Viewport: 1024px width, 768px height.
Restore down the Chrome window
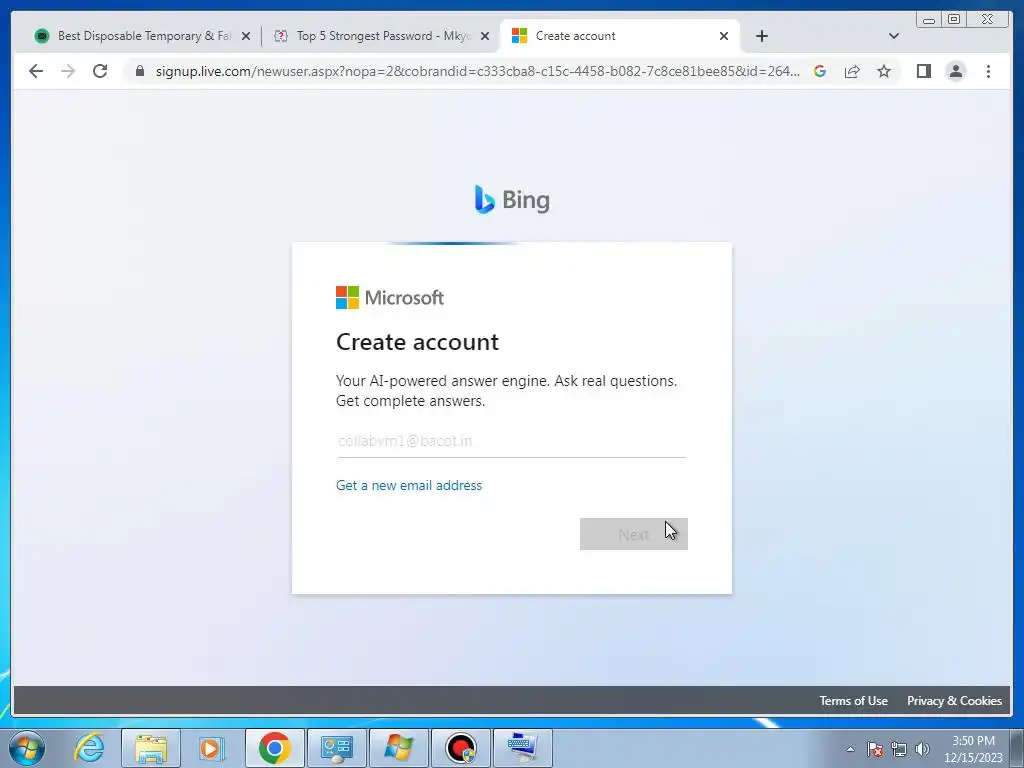tap(953, 20)
